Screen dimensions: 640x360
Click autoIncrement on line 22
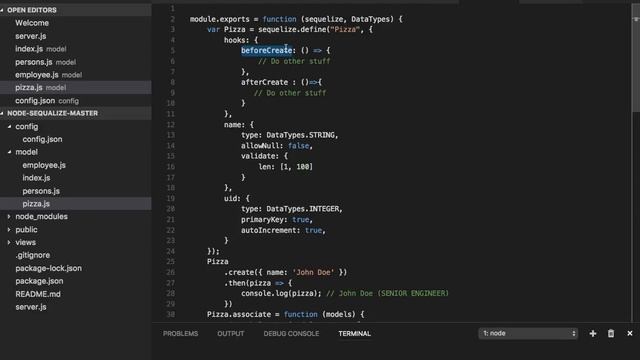(x=268, y=230)
